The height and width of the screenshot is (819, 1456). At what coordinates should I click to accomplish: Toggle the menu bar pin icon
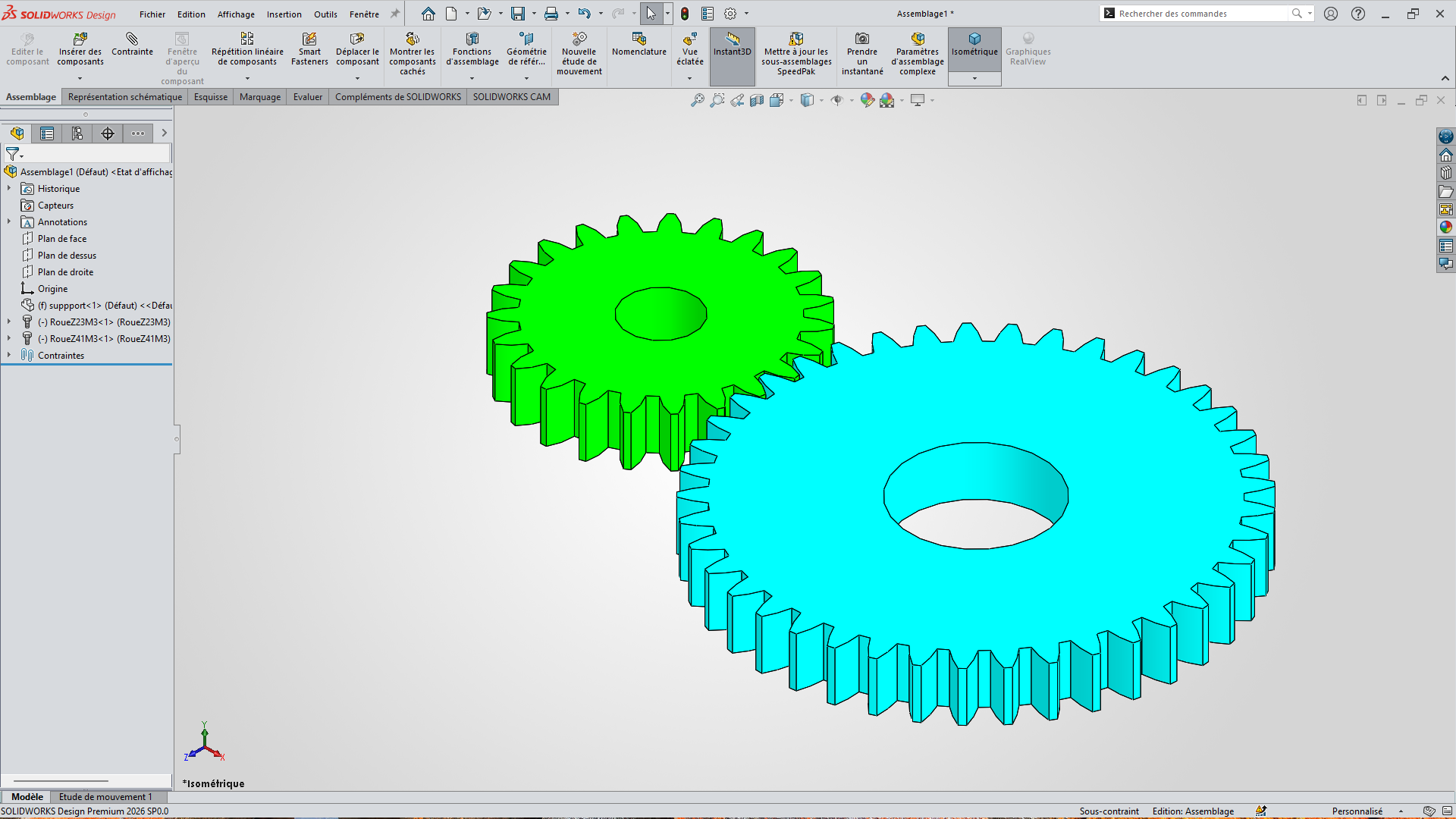pyautogui.click(x=394, y=14)
